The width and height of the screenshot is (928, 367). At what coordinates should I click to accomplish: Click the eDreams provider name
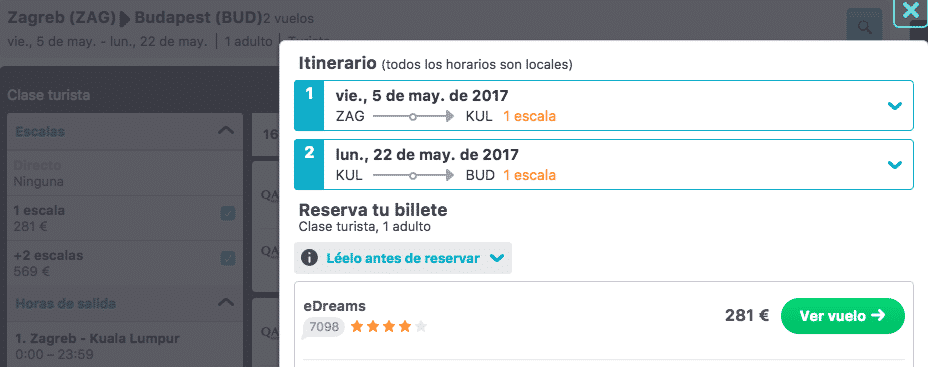(x=334, y=306)
